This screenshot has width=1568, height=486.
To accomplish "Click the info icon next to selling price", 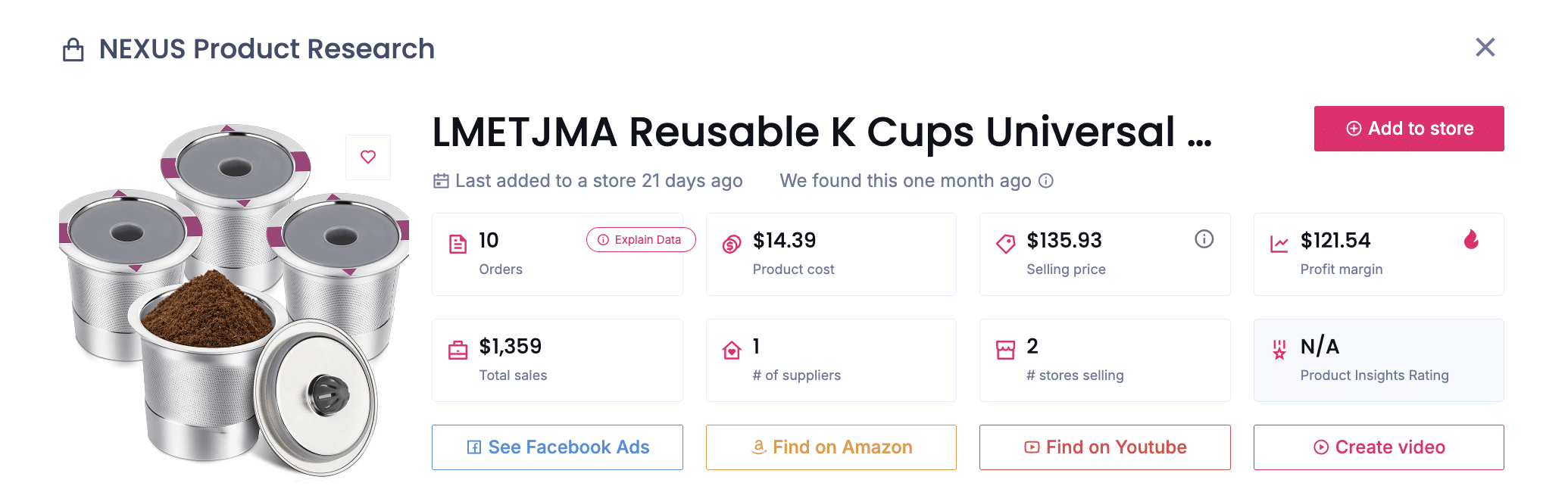I will point(1204,240).
